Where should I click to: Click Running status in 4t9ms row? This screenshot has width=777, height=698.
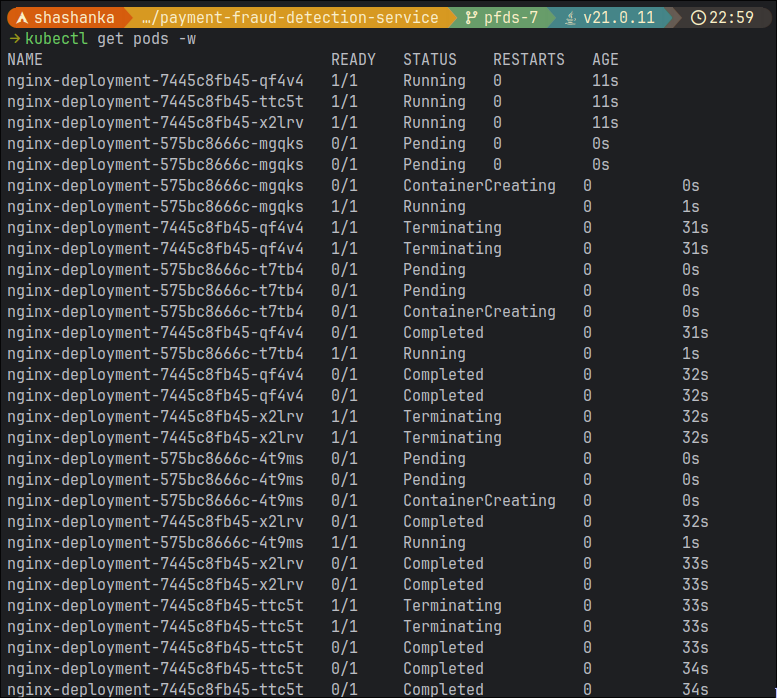point(434,543)
